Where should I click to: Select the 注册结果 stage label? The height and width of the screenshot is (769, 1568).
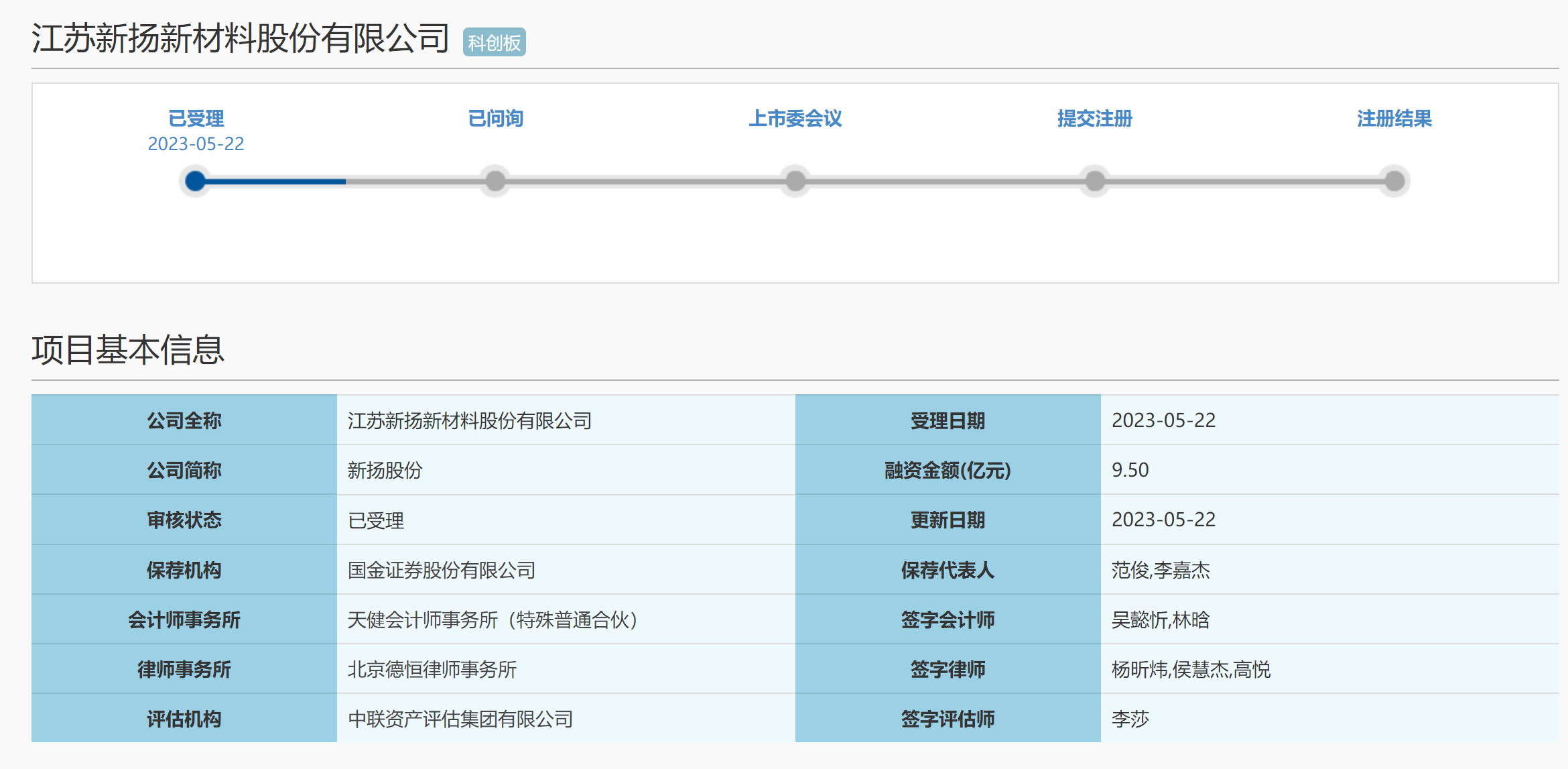click(x=1394, y=119)
